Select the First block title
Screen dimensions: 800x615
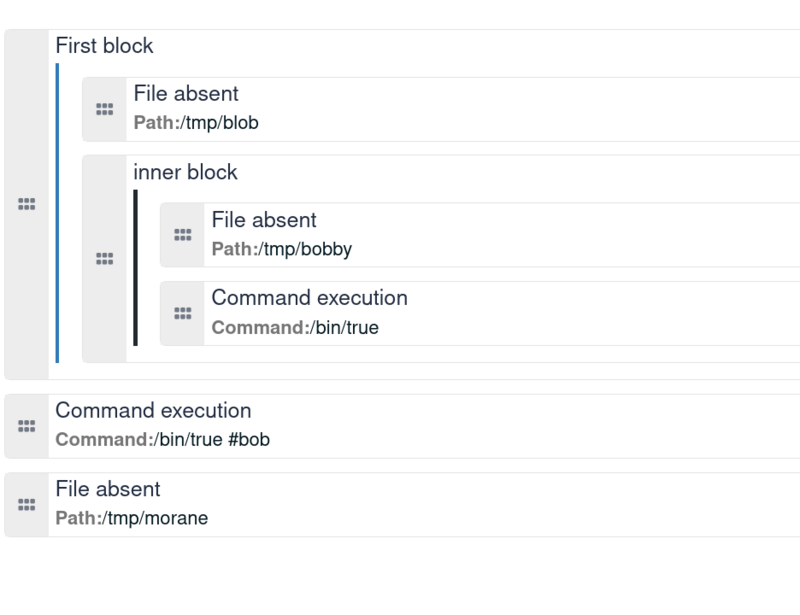(104, 45)
